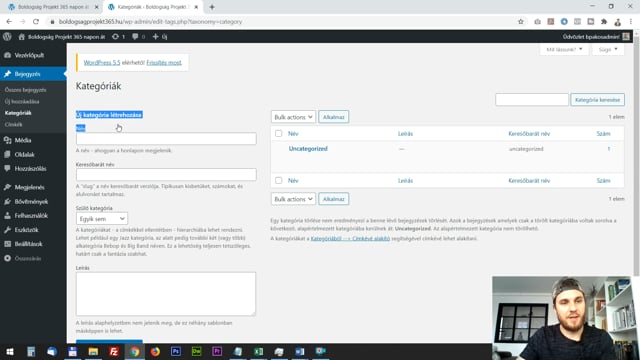Click the address bar URL
The image size is (640, 360).
[x=150, y=22]
